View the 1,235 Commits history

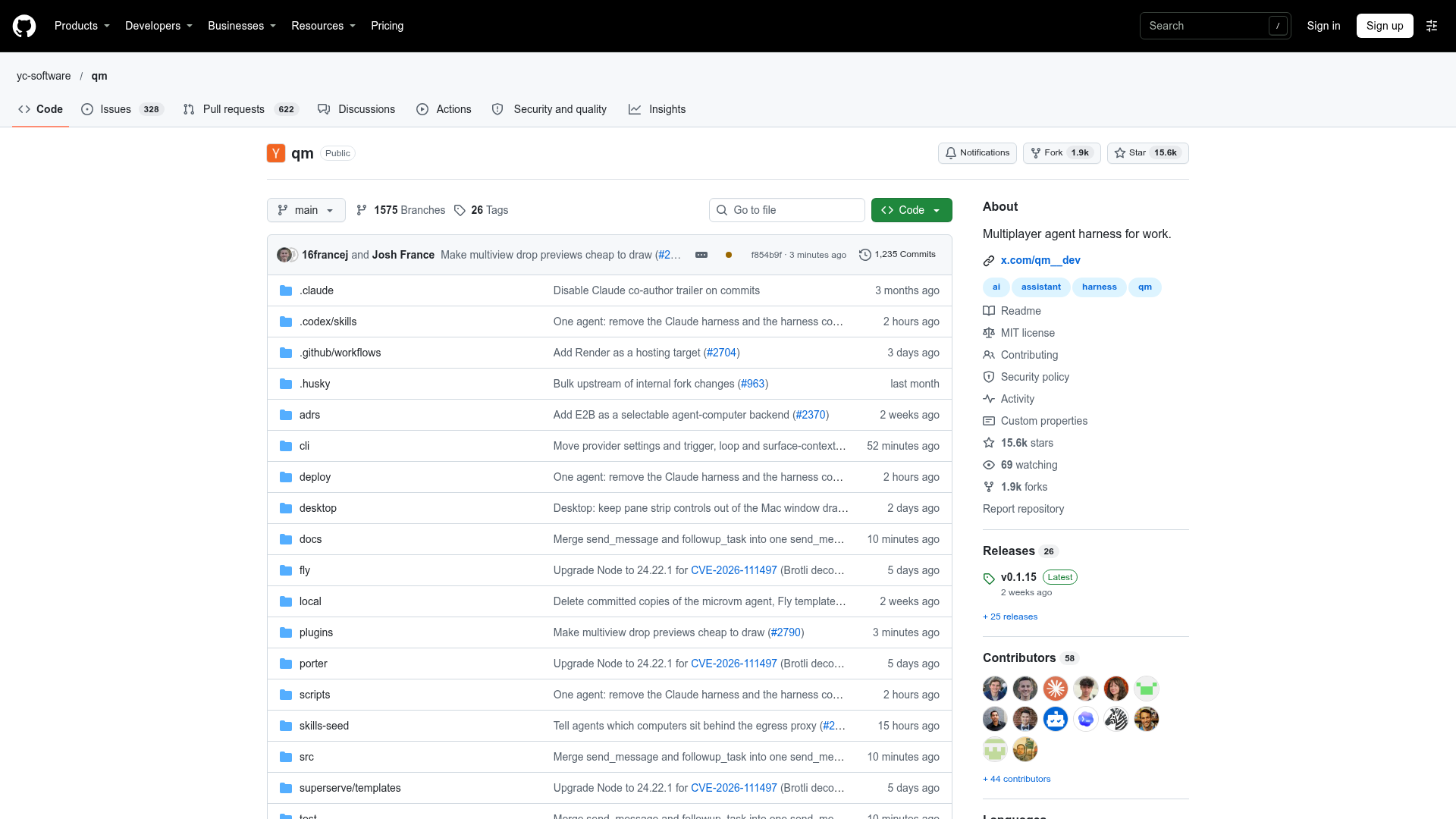pyautogui.click(x=897, y=255)
